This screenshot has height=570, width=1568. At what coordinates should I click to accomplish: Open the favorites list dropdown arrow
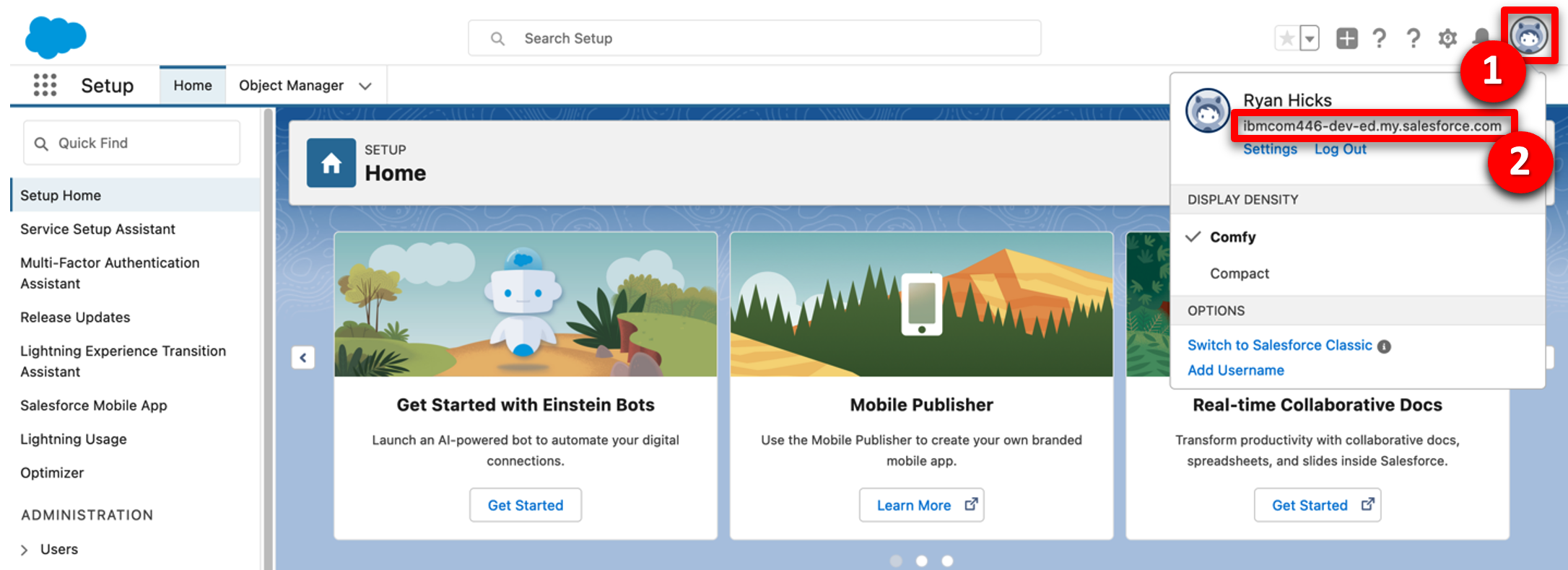tap(1309, 38)
